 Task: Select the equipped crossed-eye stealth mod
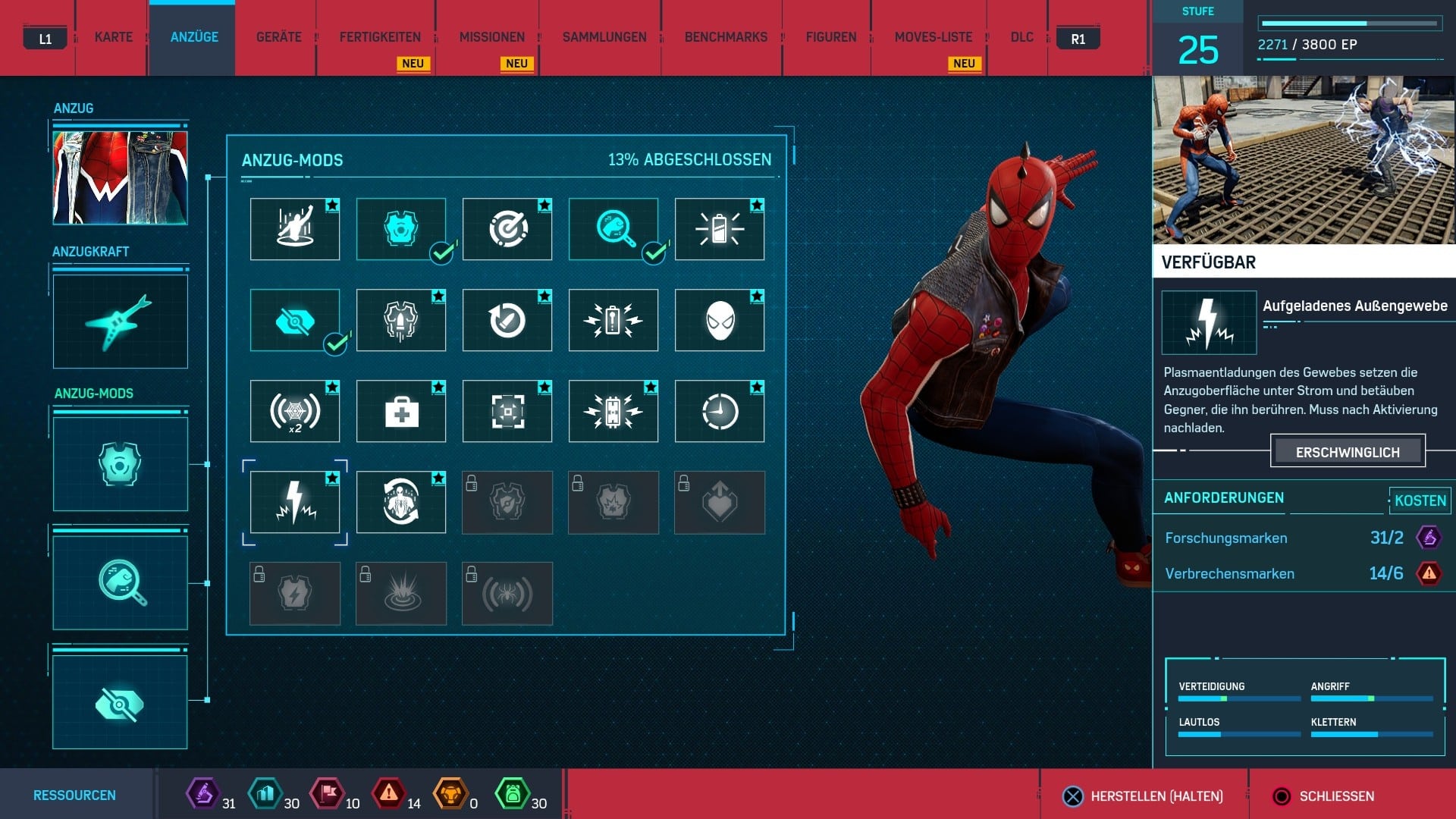pyautogui.click(x=295, y=320)
